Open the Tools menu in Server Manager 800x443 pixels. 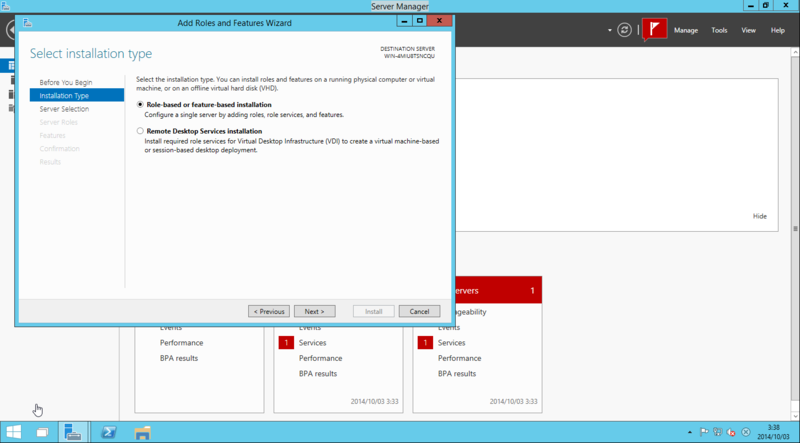(x=719, y=30)
